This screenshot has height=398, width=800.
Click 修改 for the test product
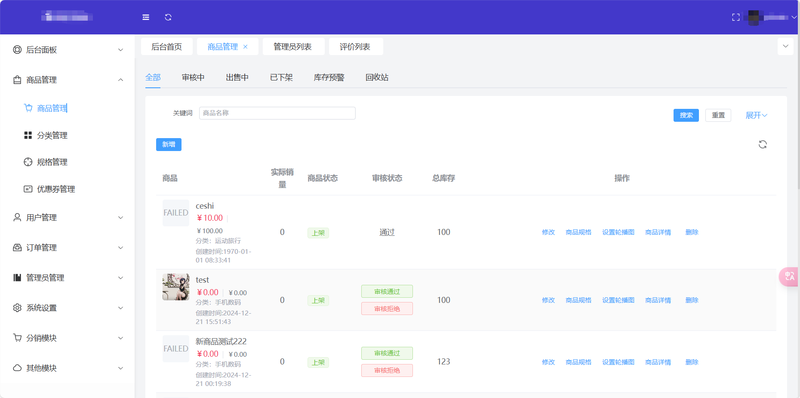[548, 300]
